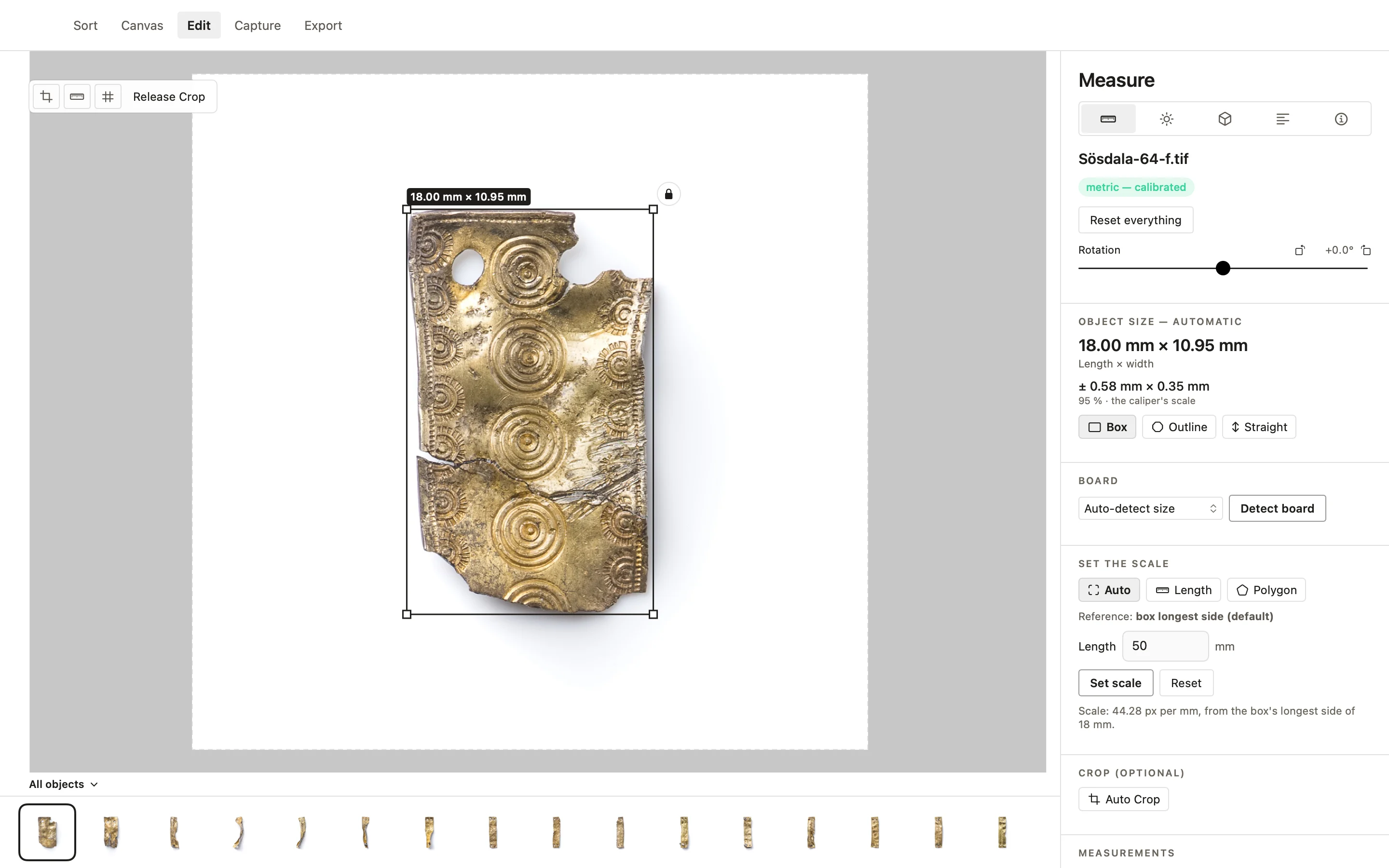Choose Auto scale method
Screen dimensions: 1389x868
pyautogui.click(x=1109, y=590)
